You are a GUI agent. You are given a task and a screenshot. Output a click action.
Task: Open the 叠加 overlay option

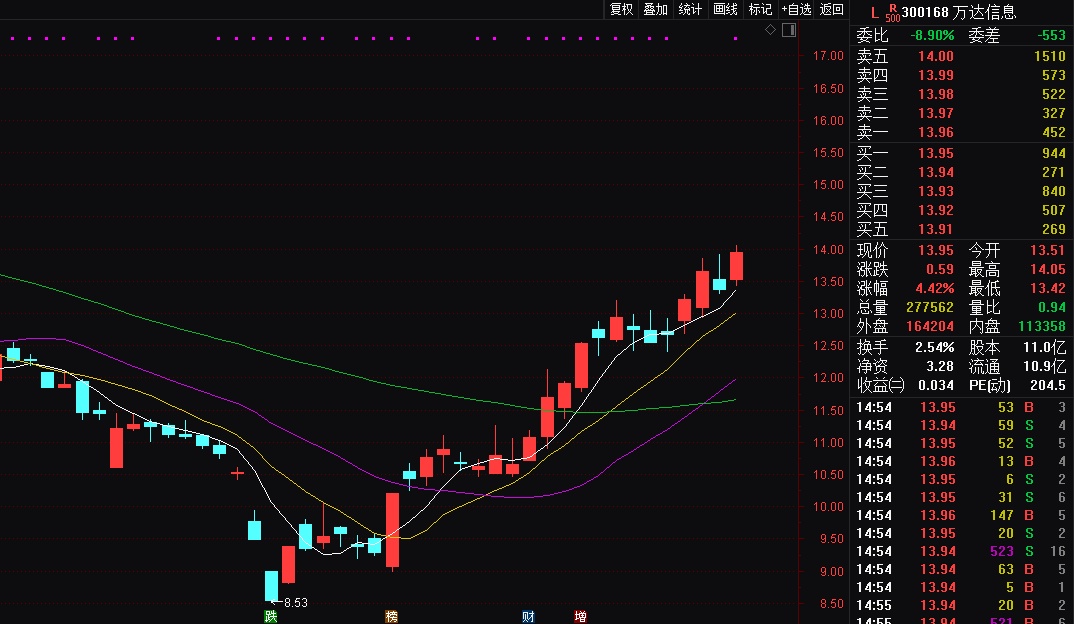coord(655,9)
